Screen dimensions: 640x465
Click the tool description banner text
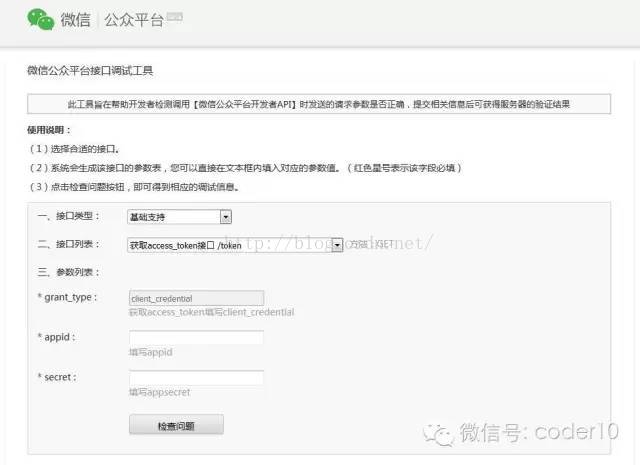coord(319,104)
